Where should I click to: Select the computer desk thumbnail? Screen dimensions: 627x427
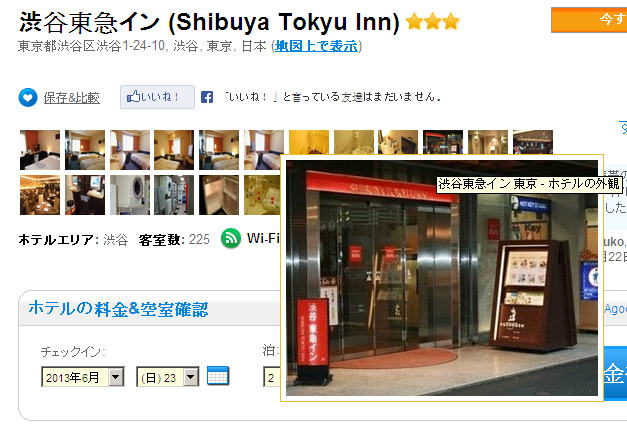(85, 195)
